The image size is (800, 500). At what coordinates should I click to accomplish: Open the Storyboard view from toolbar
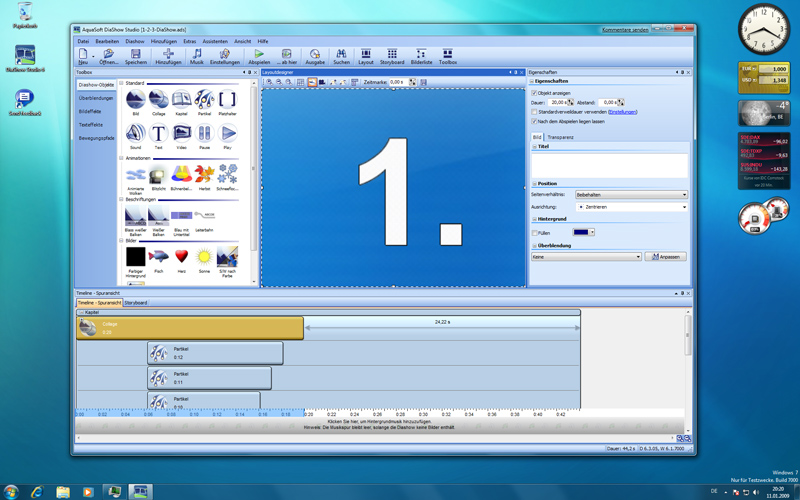392,54
